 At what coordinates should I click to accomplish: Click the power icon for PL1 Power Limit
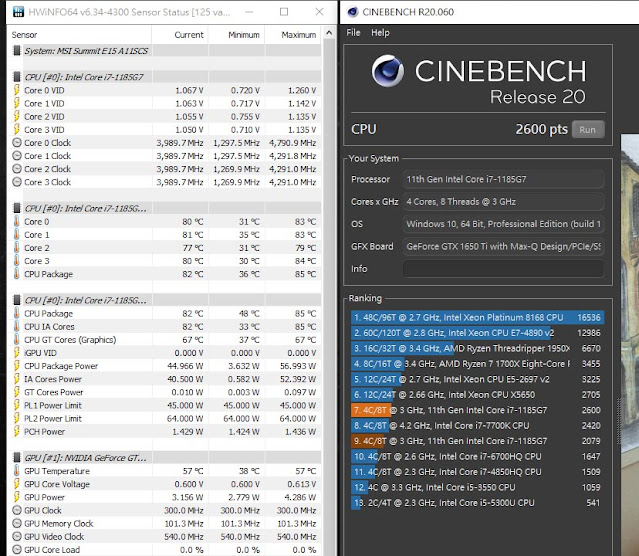(x=17, y=405)
